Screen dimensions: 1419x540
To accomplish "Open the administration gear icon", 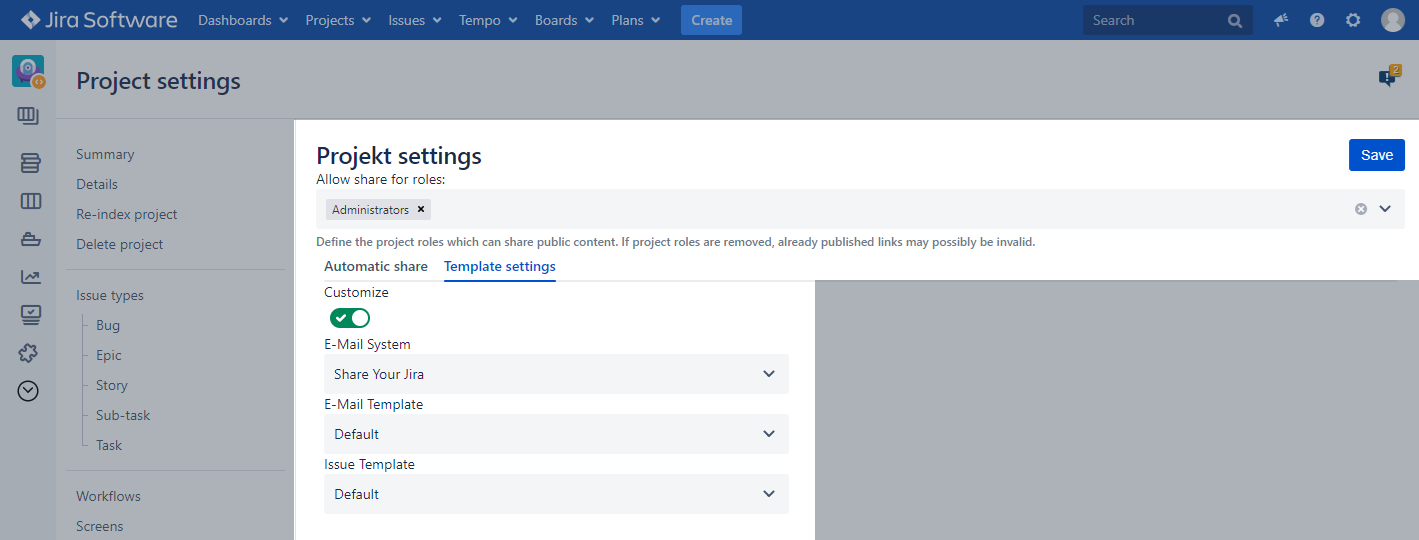I will point(1353,20).
